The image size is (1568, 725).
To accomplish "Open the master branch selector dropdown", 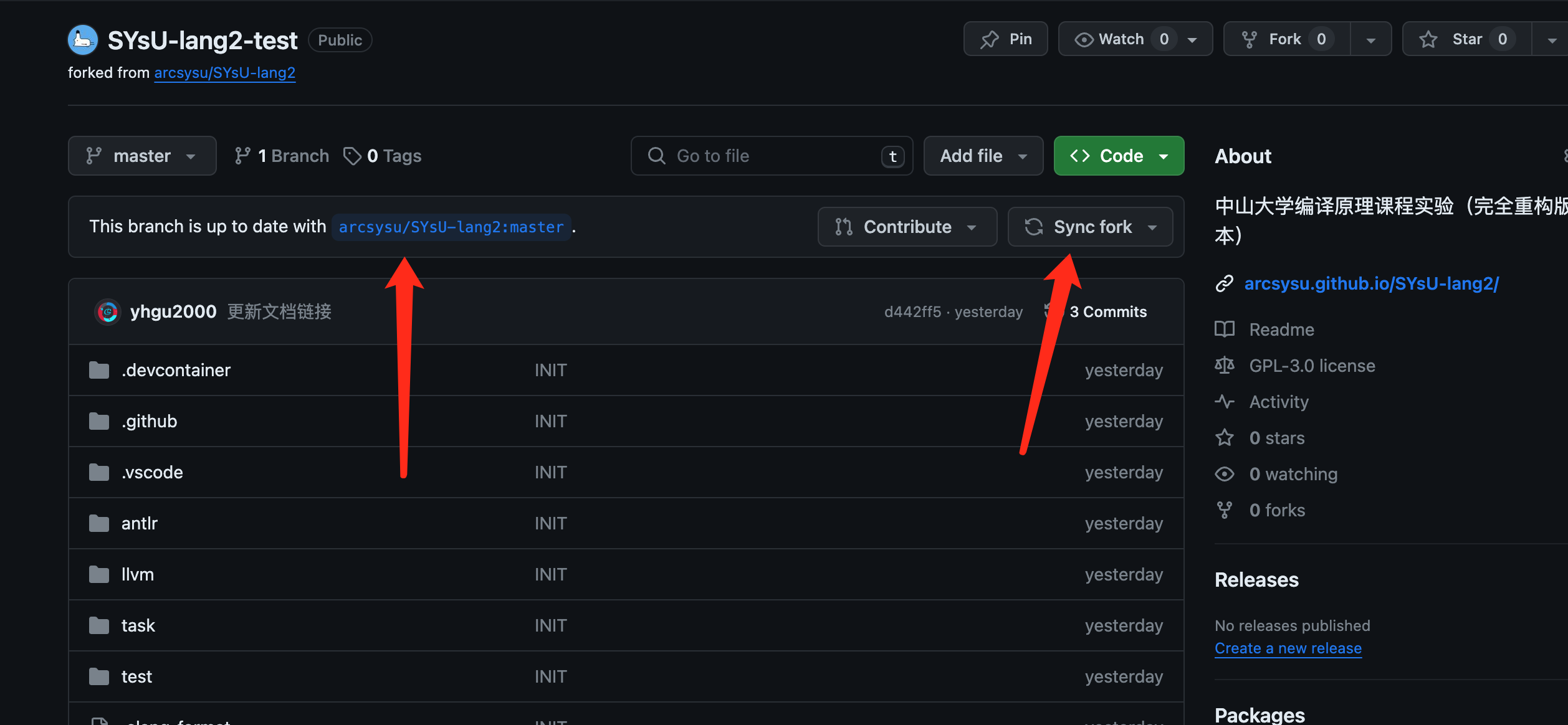I will coord(142,156).
